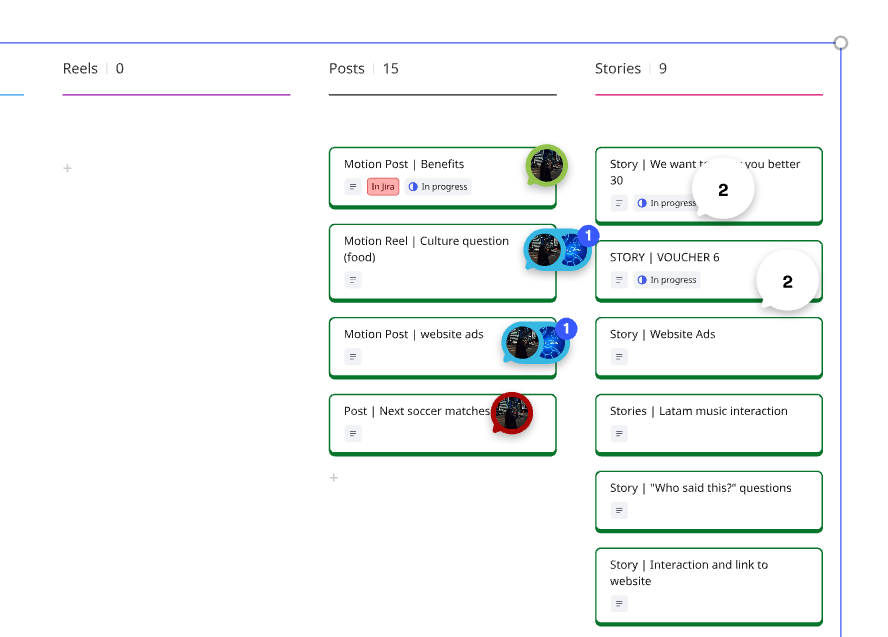Click the In Jira tag on Benefits card
Screen dimensions: 888x637
tap(383, 186)
